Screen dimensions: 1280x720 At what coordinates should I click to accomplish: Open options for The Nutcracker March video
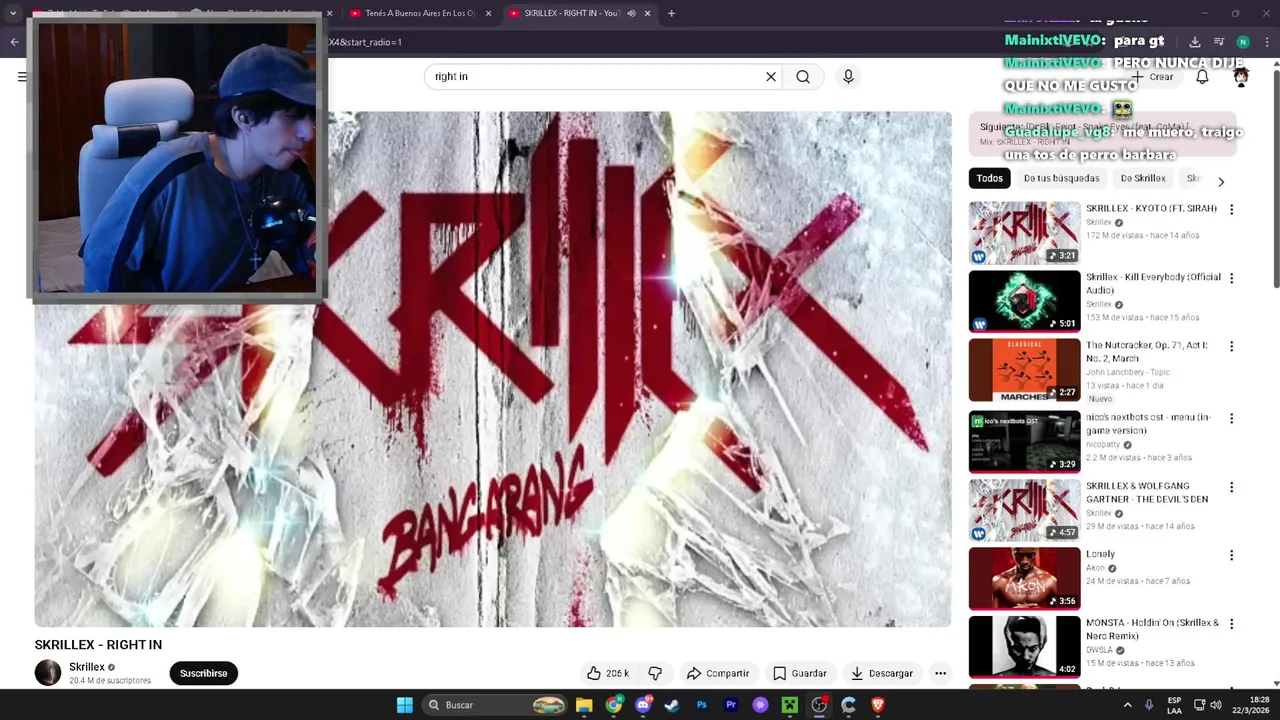1231,347
